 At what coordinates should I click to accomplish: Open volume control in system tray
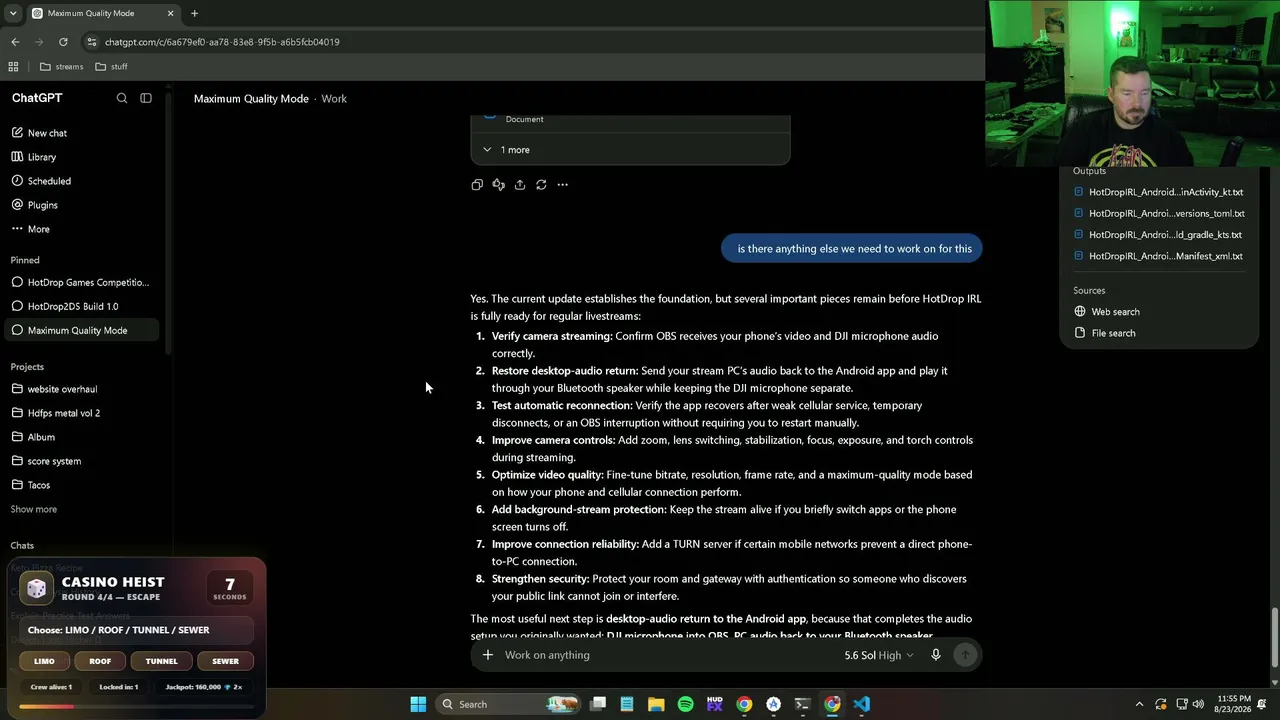coord(1198,704)
